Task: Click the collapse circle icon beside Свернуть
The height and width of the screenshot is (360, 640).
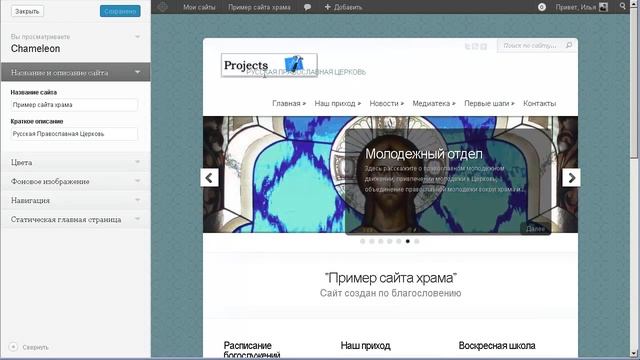Action: [13, 347]
